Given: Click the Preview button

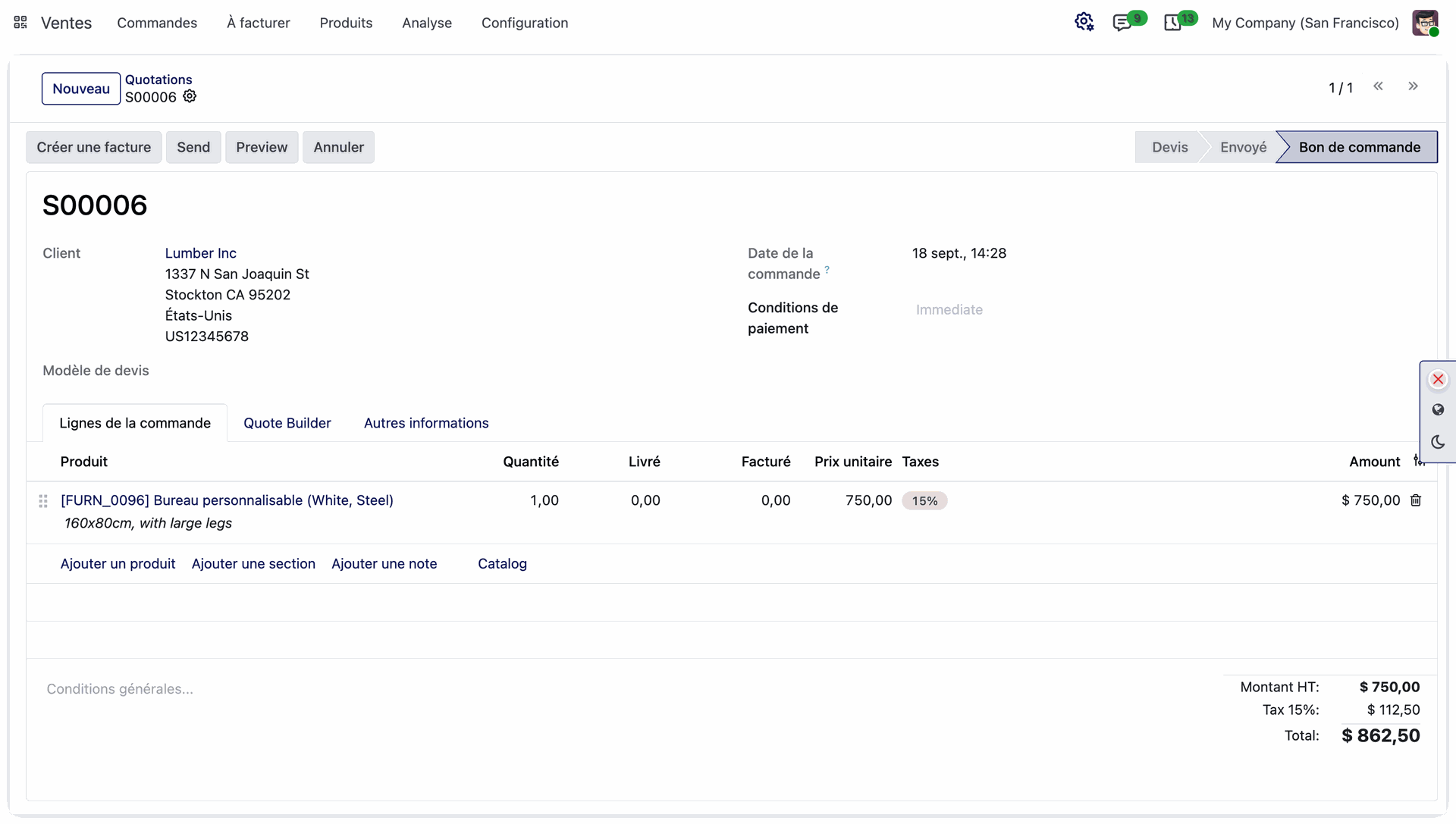Looking at the screenshot, I should pyautogui.click(x=262, y=147).
